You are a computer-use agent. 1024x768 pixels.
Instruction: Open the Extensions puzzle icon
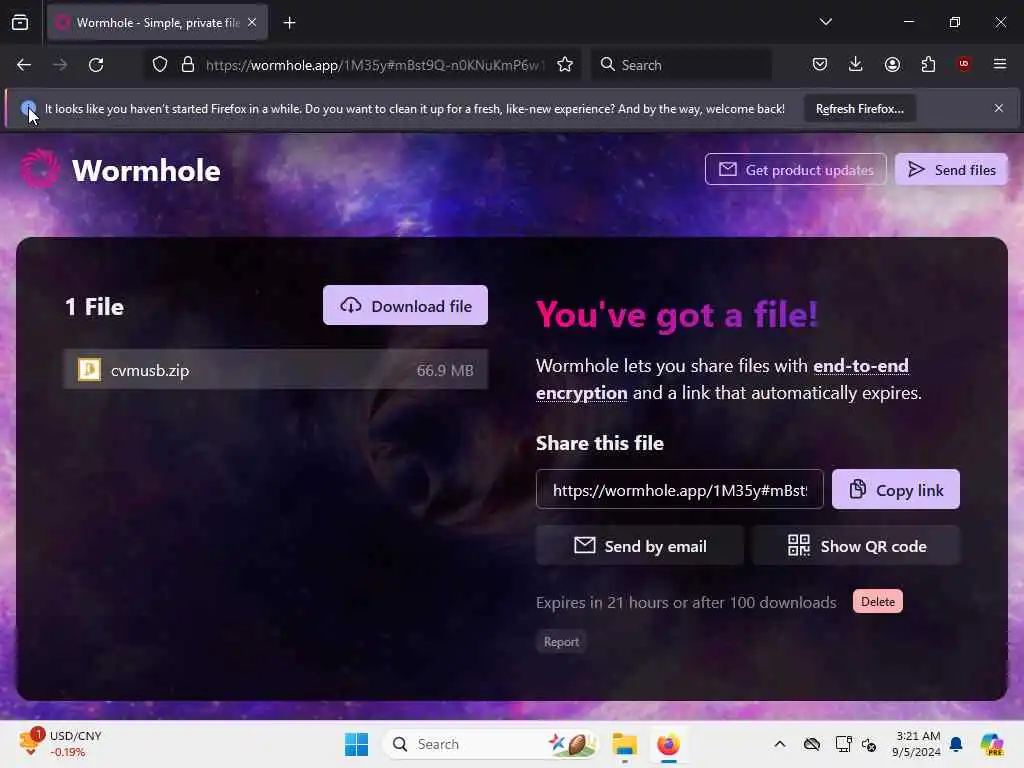click(x=928, y=64)
